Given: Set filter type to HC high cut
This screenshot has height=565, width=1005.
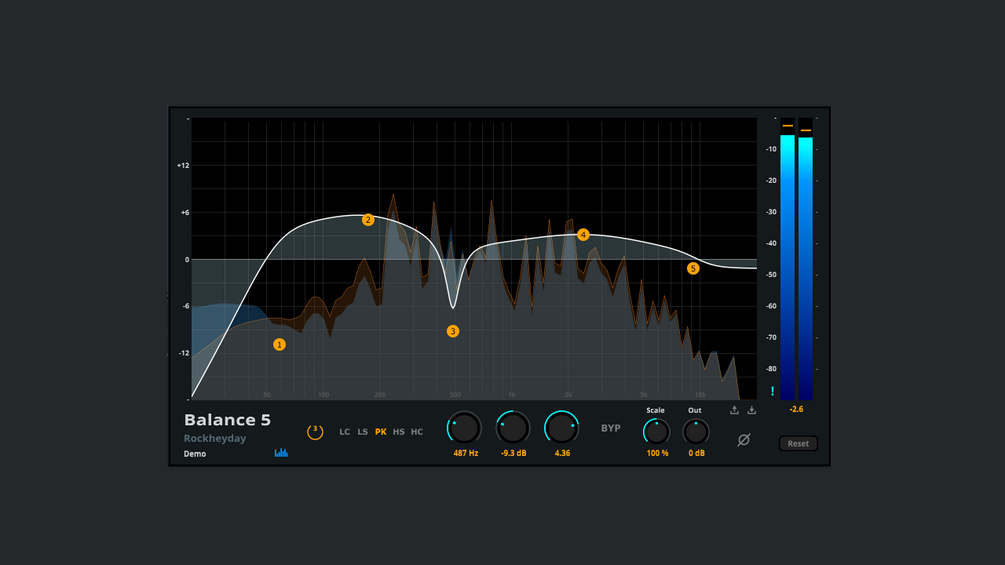Looking at the screenshot, I should pyautogui.click(x=417, y=432).
